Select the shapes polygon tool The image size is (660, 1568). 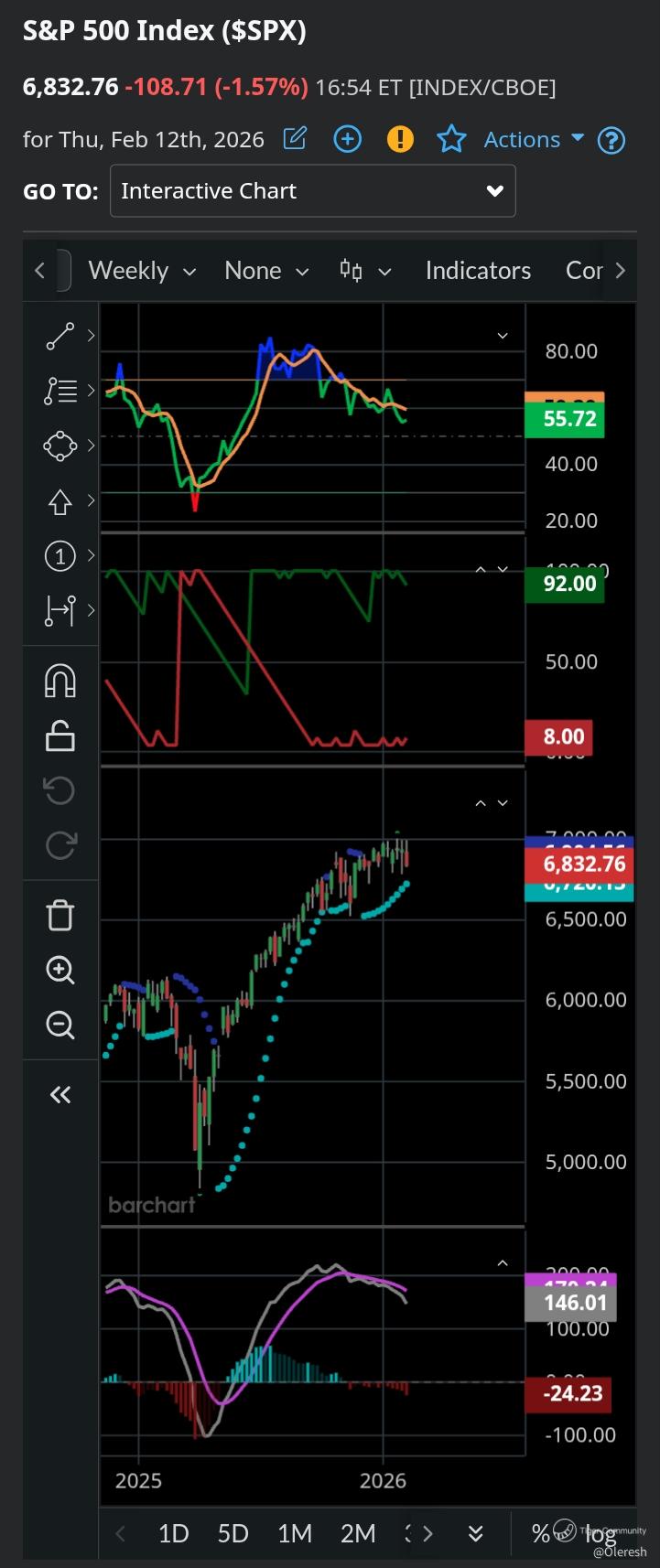coord(60,446)
